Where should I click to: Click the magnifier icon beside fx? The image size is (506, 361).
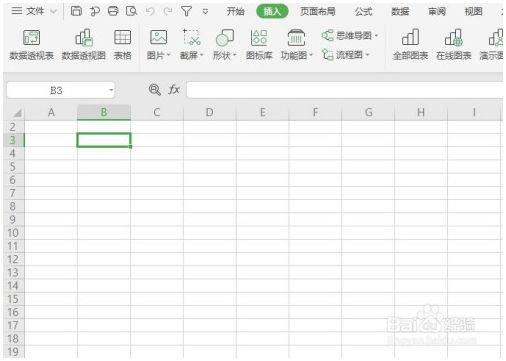click(x=155, y=90)
